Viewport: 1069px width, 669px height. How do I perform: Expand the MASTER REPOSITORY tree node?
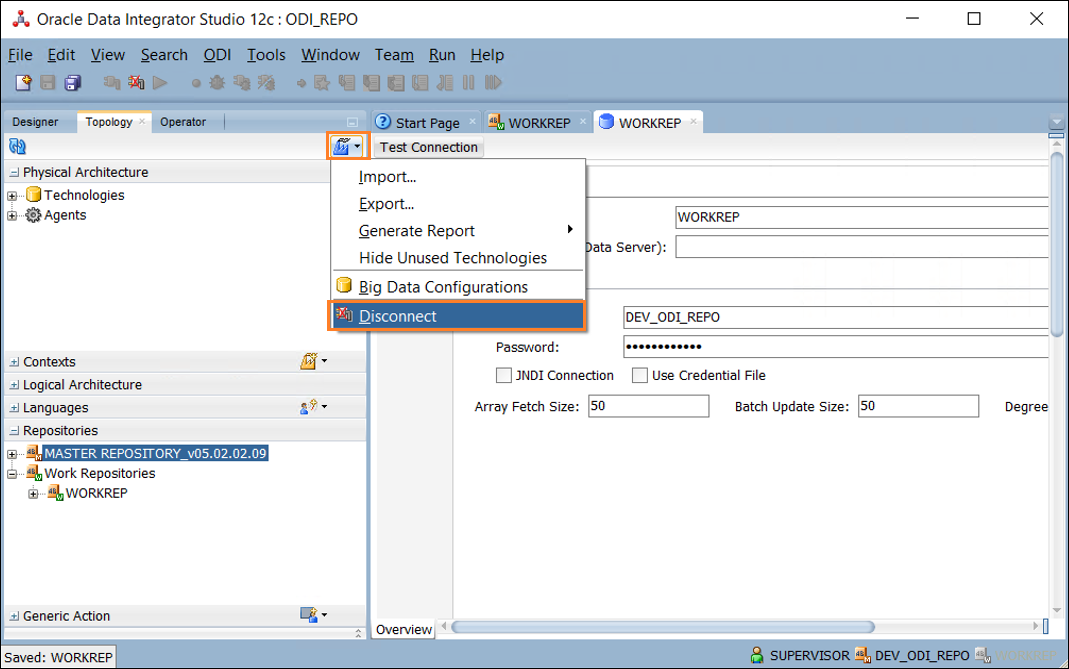pos(12,453)
